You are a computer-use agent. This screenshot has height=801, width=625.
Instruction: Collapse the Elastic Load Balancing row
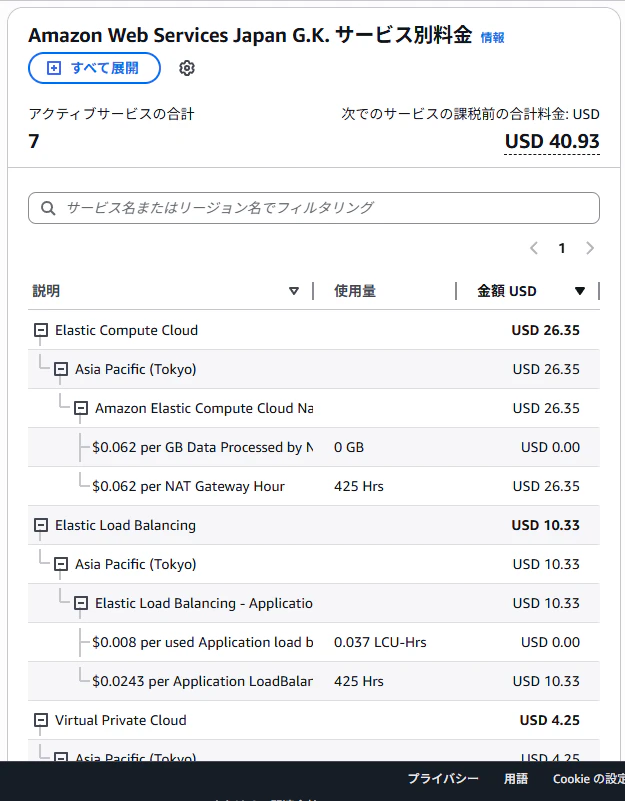point(41,526)
